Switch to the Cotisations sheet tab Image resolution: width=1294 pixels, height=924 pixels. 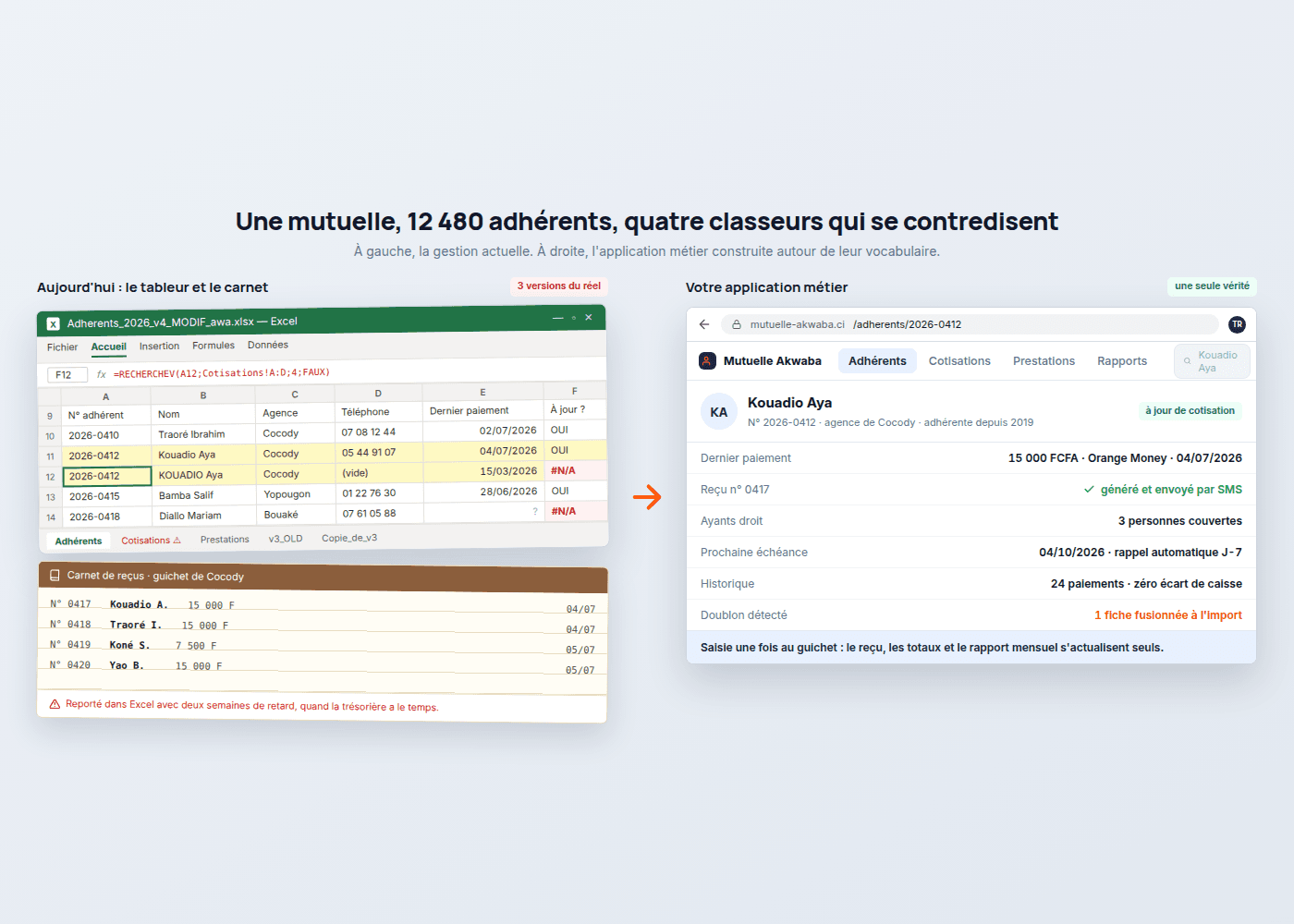click(151, 541)
